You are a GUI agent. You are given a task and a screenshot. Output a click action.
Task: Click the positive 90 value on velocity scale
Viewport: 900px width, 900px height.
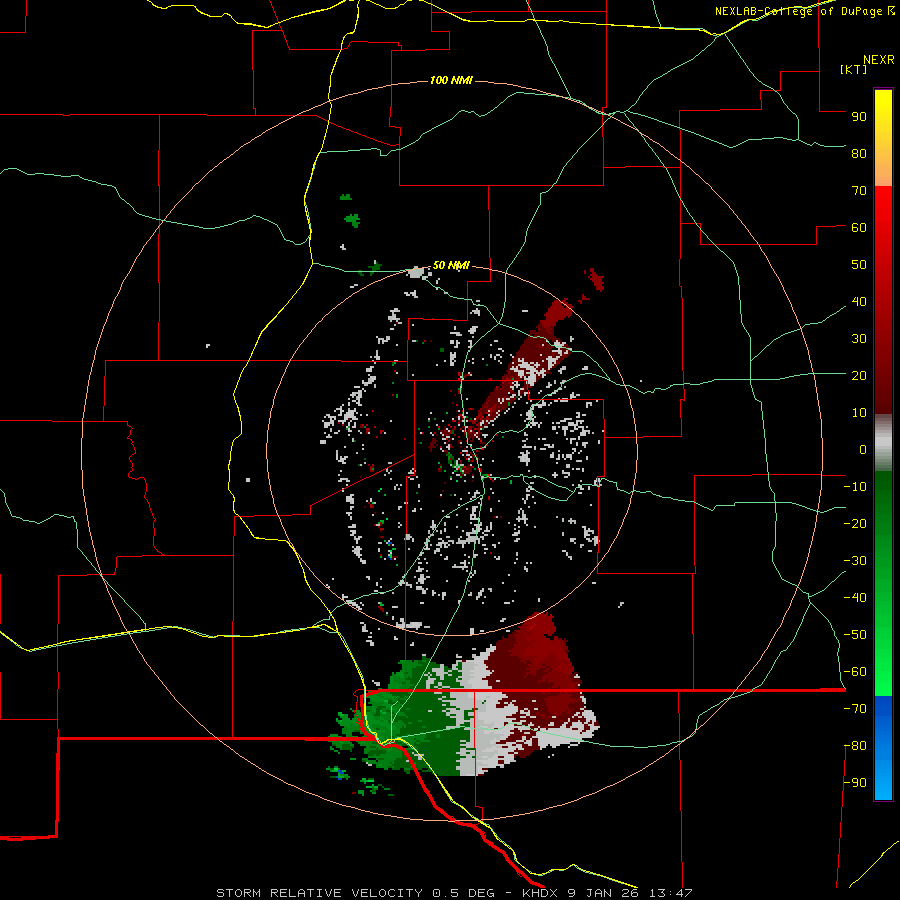click(x=859, y=117)
